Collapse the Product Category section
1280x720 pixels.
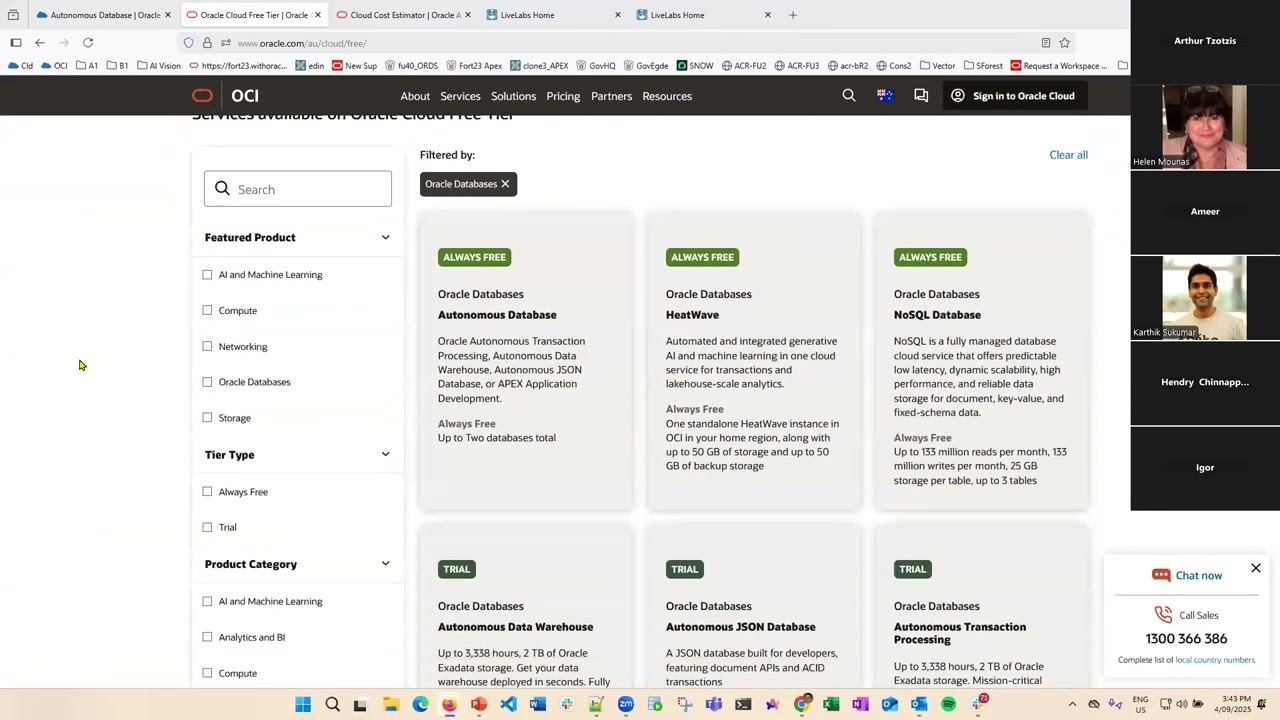pos(385,564)
